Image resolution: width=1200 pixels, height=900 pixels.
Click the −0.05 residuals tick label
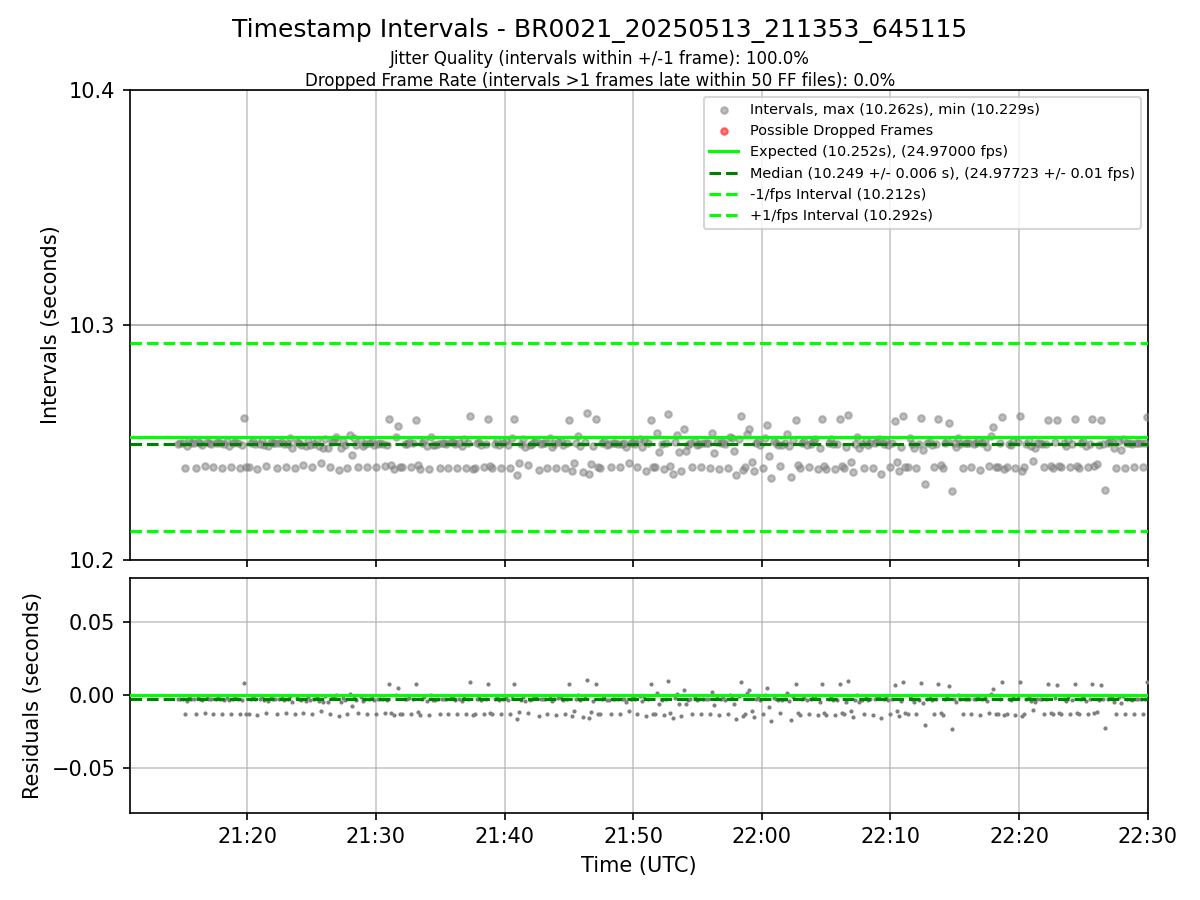click(x=86, y=768)
